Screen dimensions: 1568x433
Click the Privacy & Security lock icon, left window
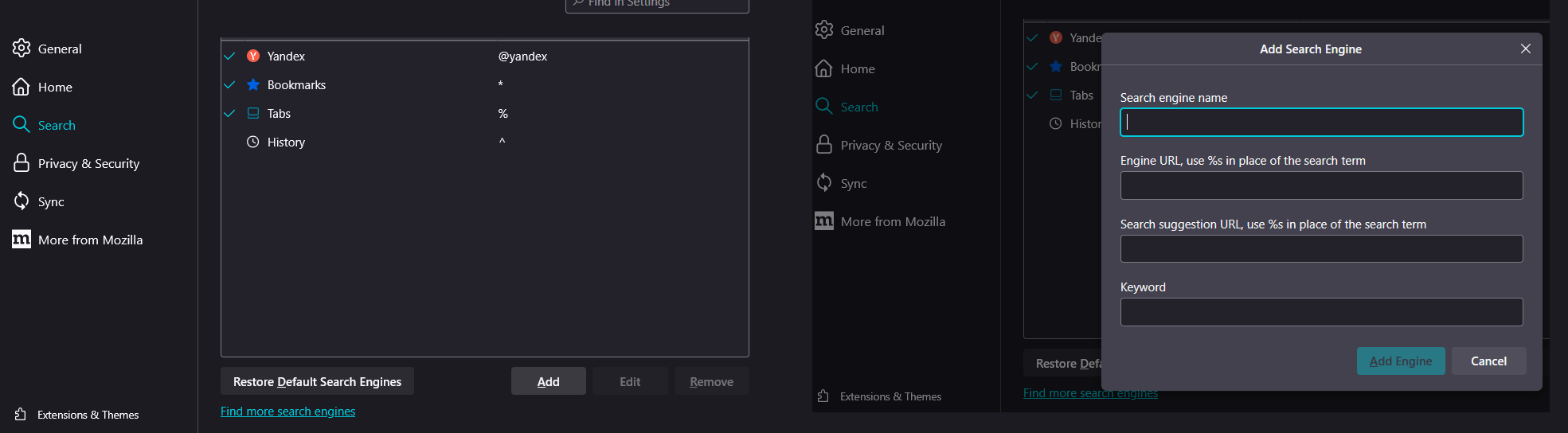22,163
